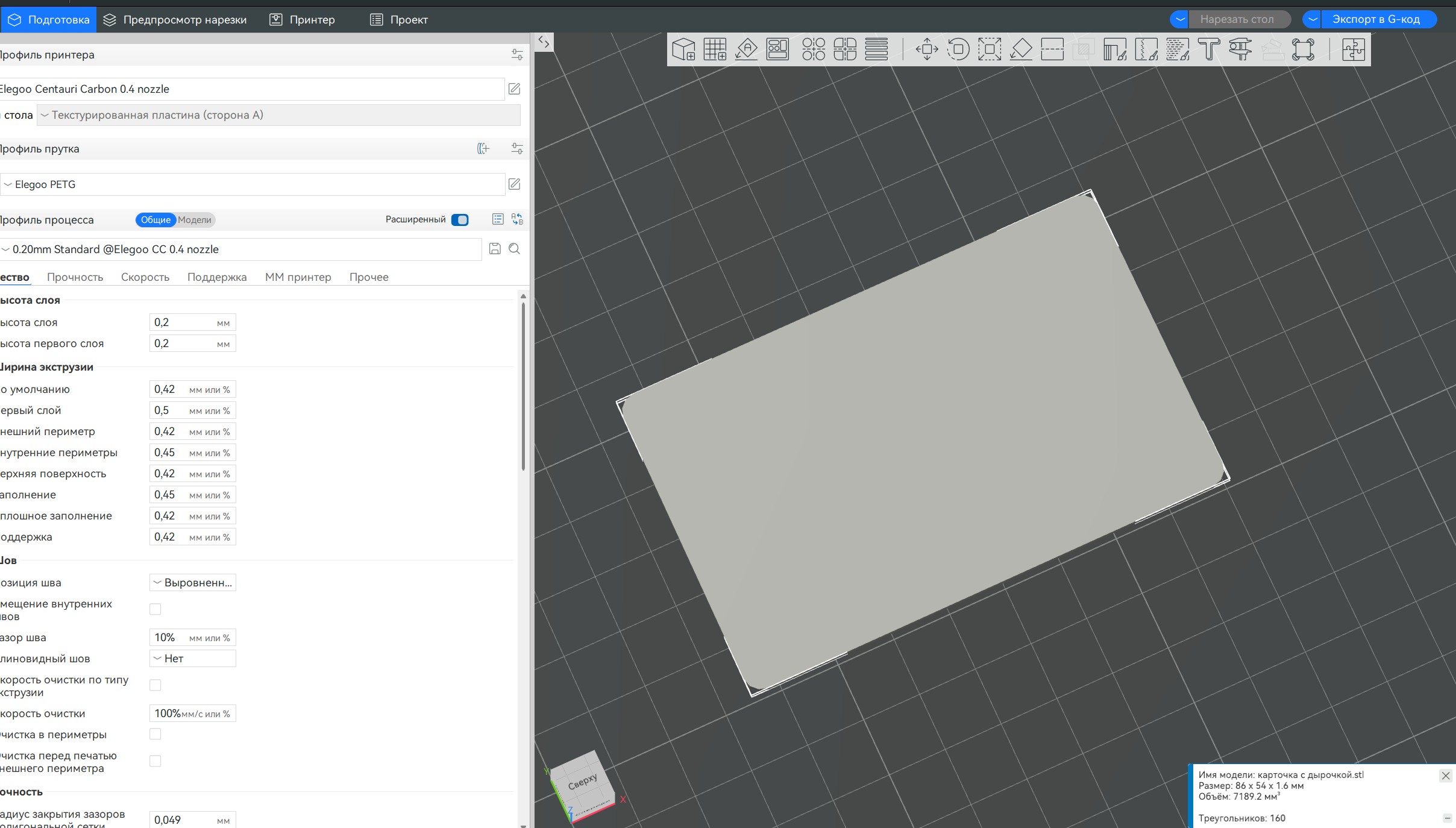Image resolution: width=1456 pixels, height=828 pixels.
Task: Enable Очистка в периметры checkbox
Action: click(x=155, y=734)
